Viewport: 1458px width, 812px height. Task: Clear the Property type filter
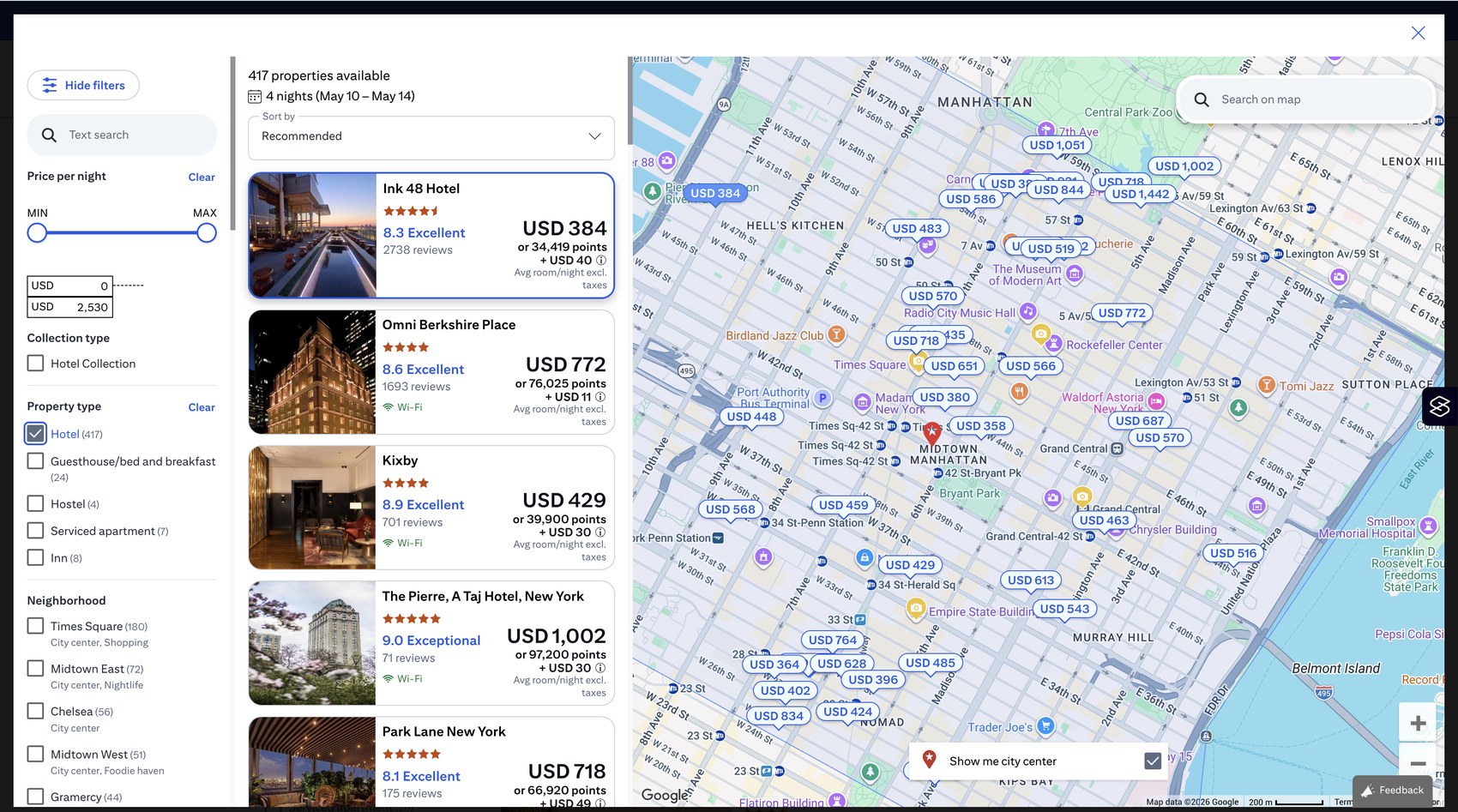202,407
